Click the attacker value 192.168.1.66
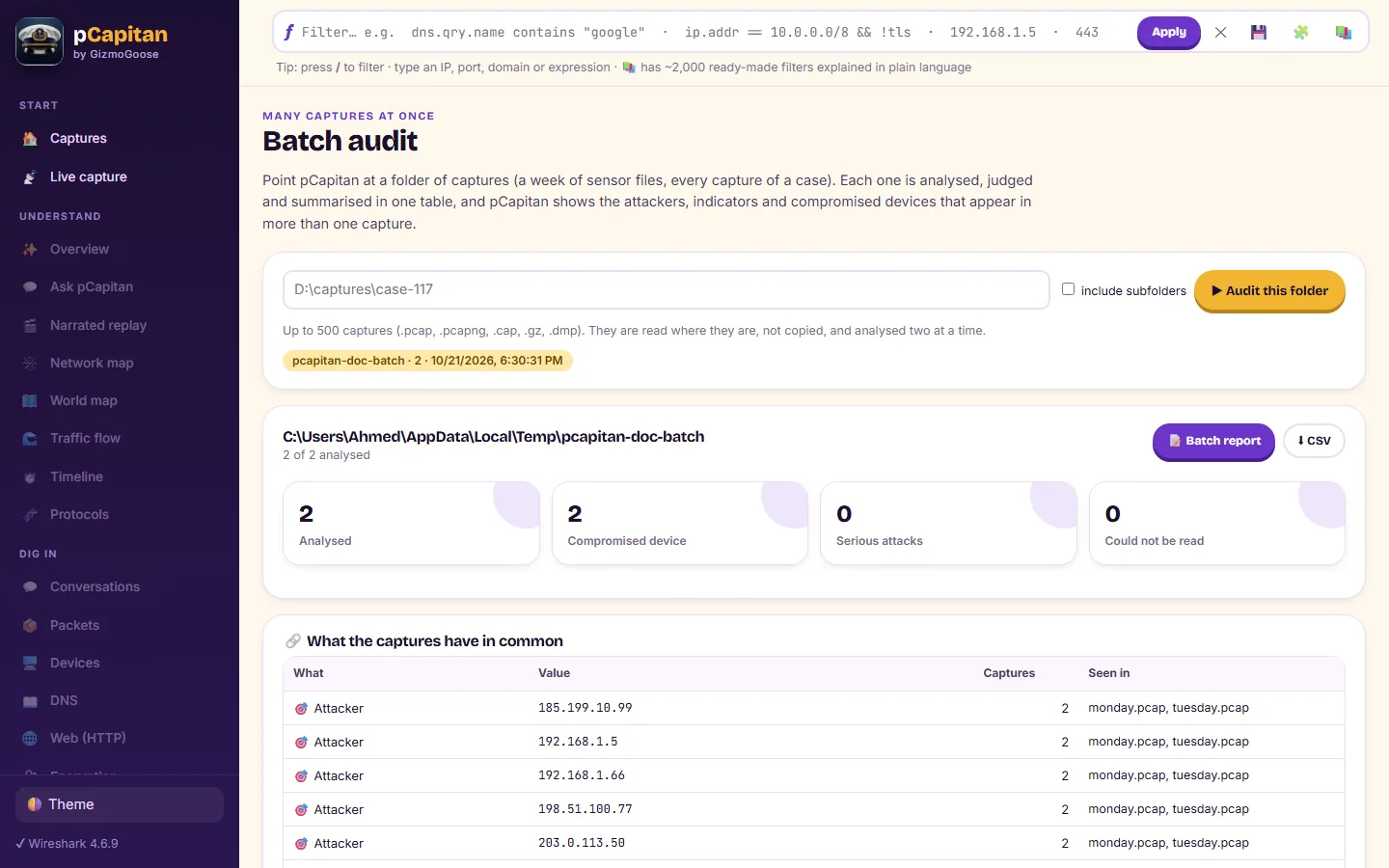 pos(582,775)
